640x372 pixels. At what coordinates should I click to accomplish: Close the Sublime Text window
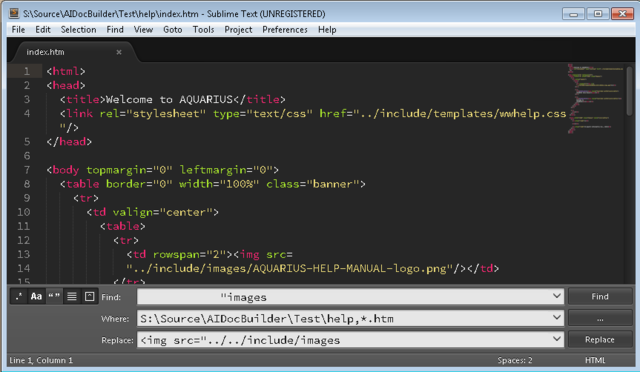pos(622,14)
